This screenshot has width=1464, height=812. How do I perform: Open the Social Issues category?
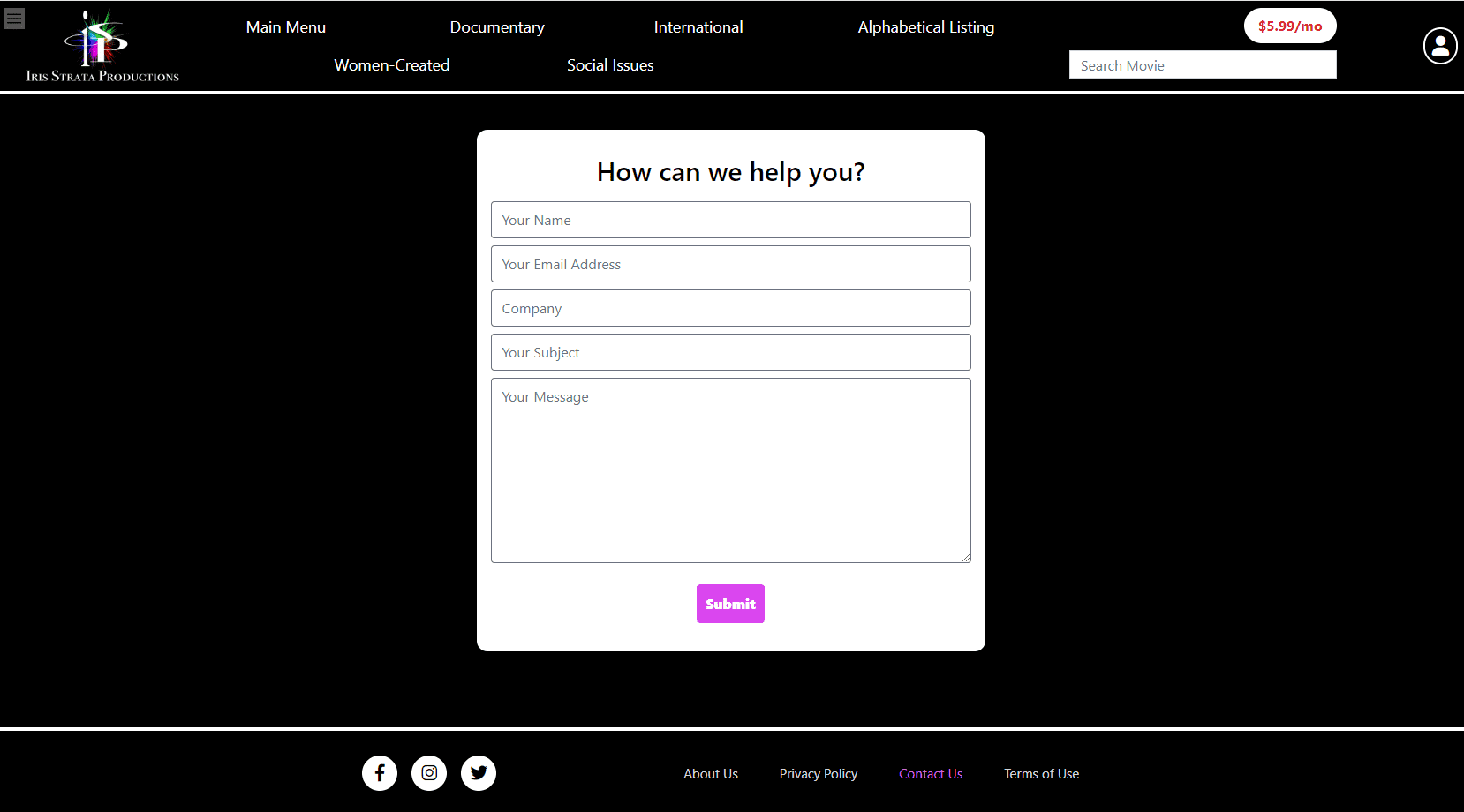tap(610, 65)
